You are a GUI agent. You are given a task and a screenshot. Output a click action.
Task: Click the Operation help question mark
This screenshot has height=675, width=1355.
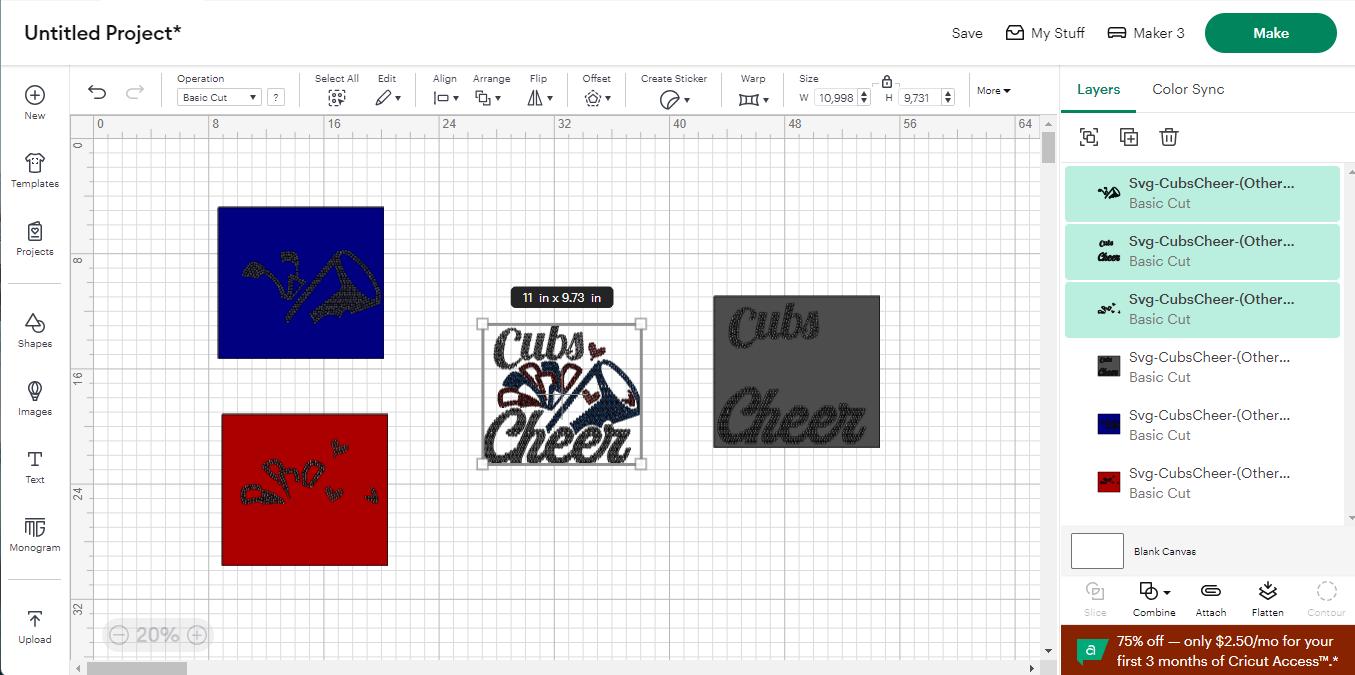pyautogui.click(x=276, y=98)
